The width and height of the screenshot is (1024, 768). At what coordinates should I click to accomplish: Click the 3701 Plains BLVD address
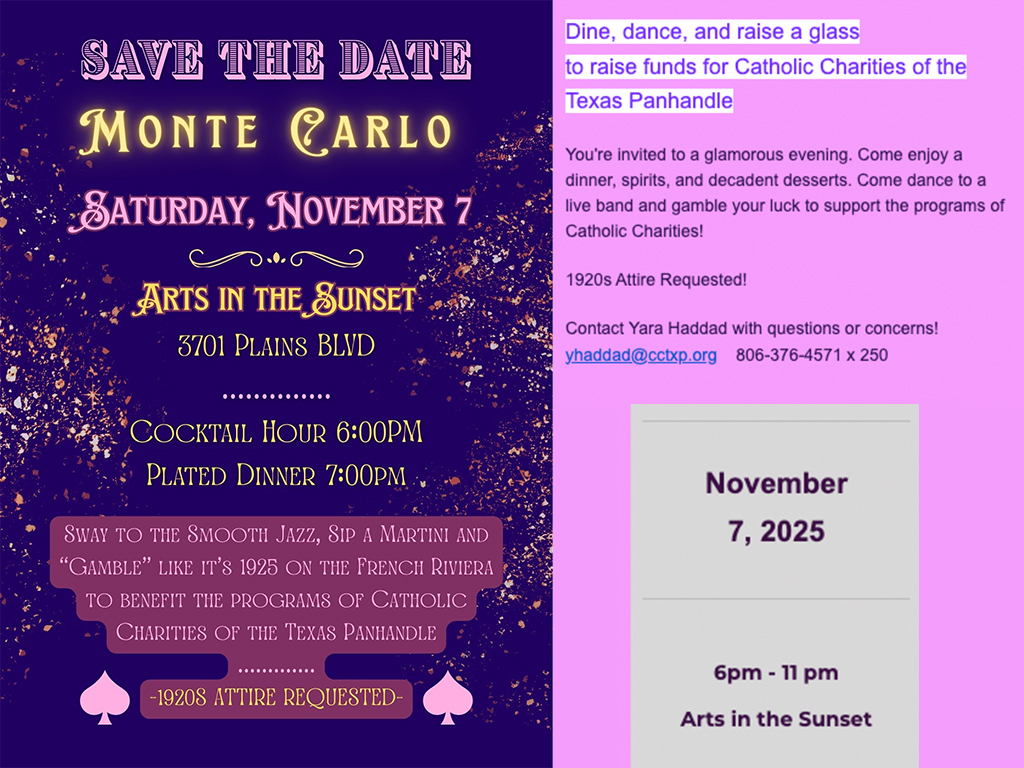click(276, 345)
